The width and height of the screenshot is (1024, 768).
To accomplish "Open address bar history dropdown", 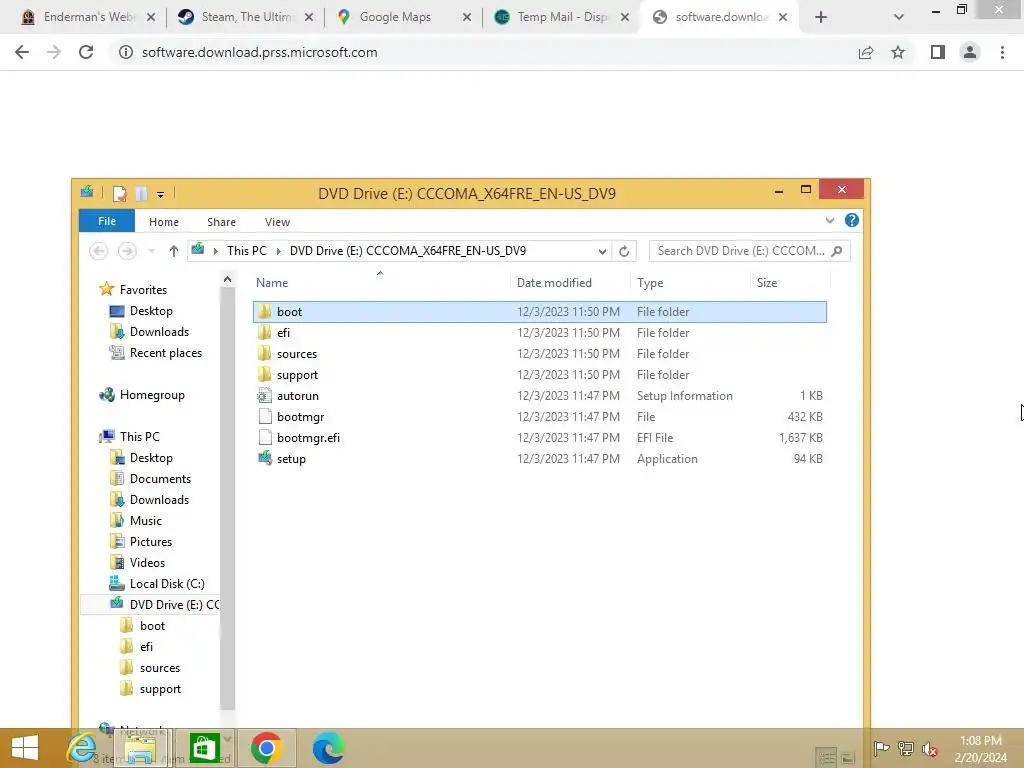I will point(601,251).
